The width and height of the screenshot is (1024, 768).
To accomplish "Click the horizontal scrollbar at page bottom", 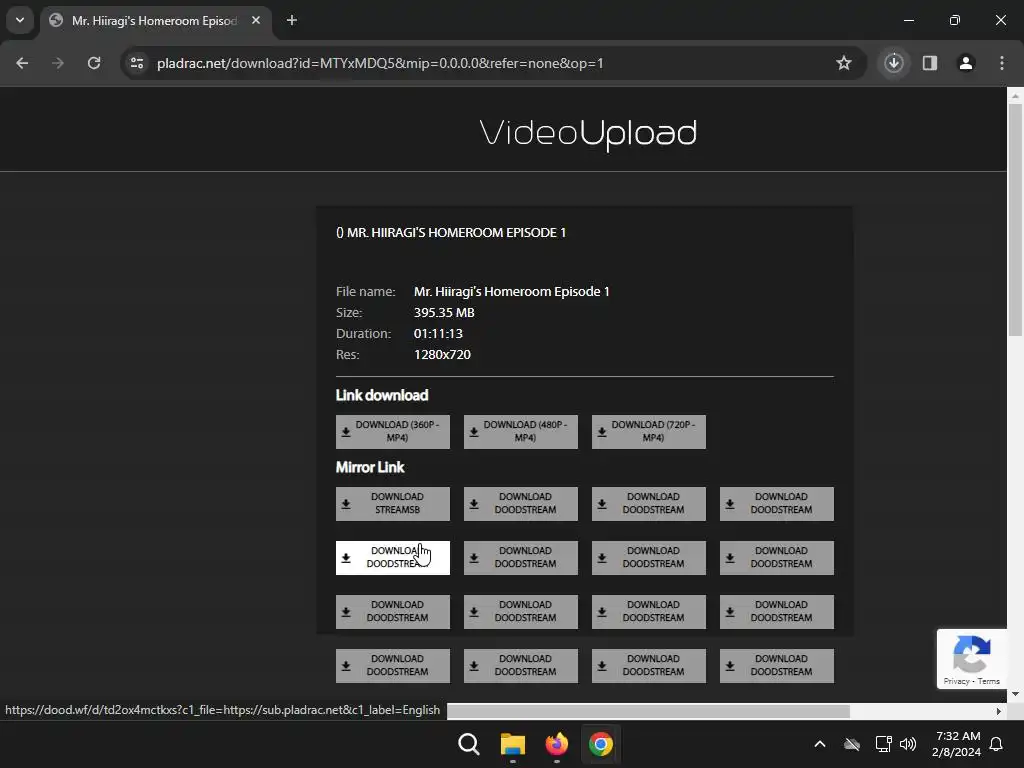I will click(x=648, y=711).
